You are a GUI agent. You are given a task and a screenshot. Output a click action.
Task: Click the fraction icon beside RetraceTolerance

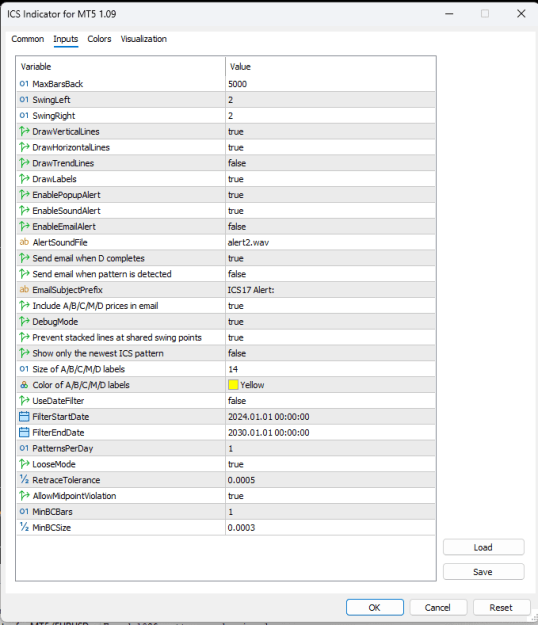click(24, 480)
